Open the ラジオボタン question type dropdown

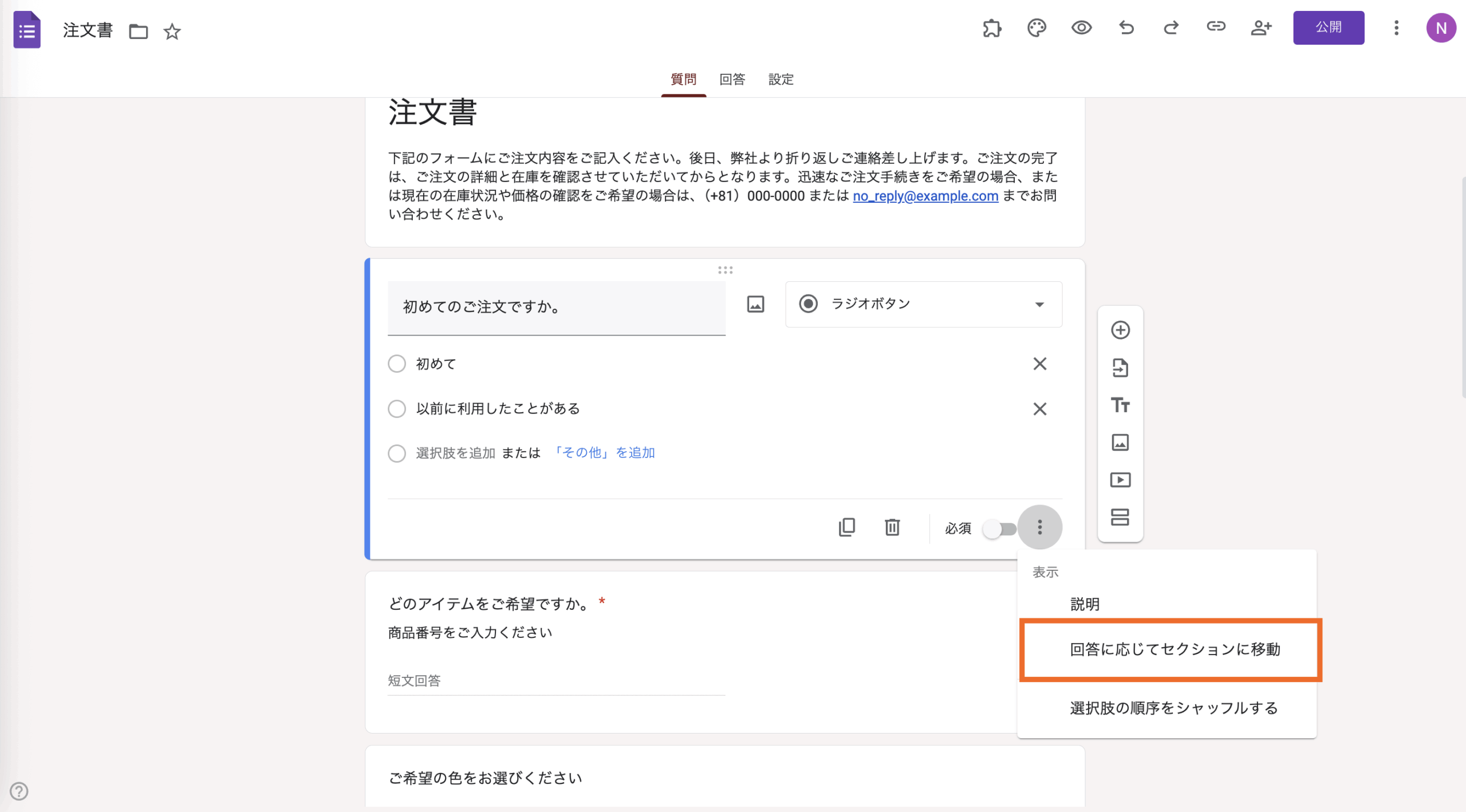(923, 304)
